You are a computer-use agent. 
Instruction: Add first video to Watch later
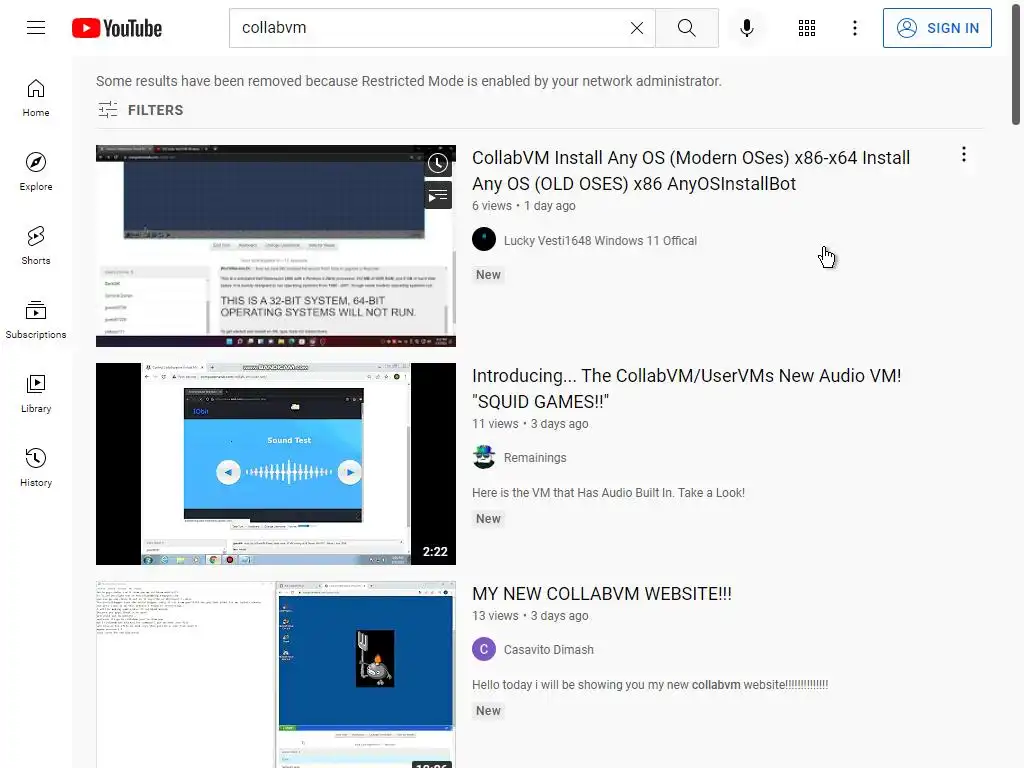click(438, 163)
